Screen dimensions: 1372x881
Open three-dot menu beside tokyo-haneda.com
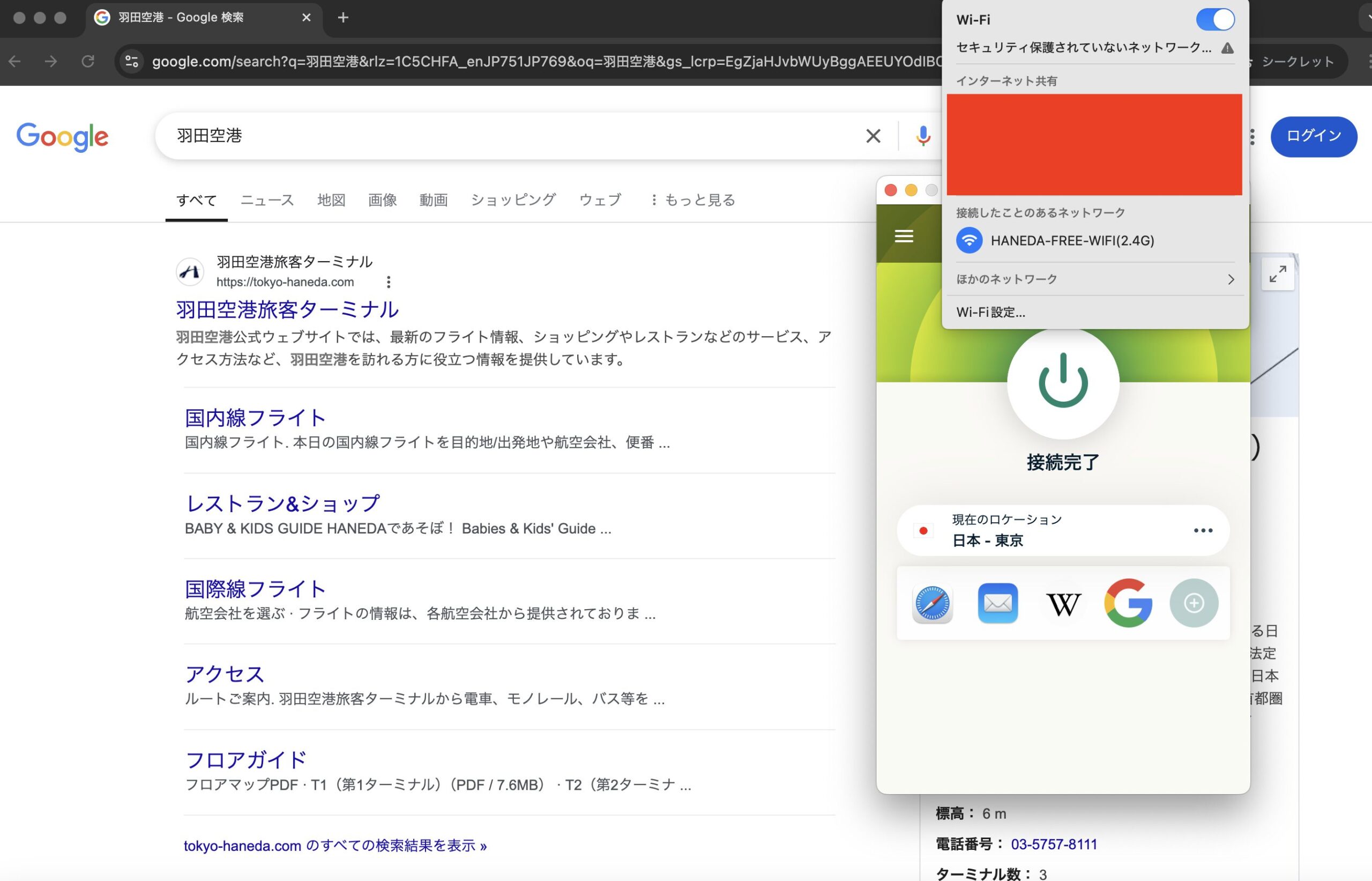coord(388,282)
